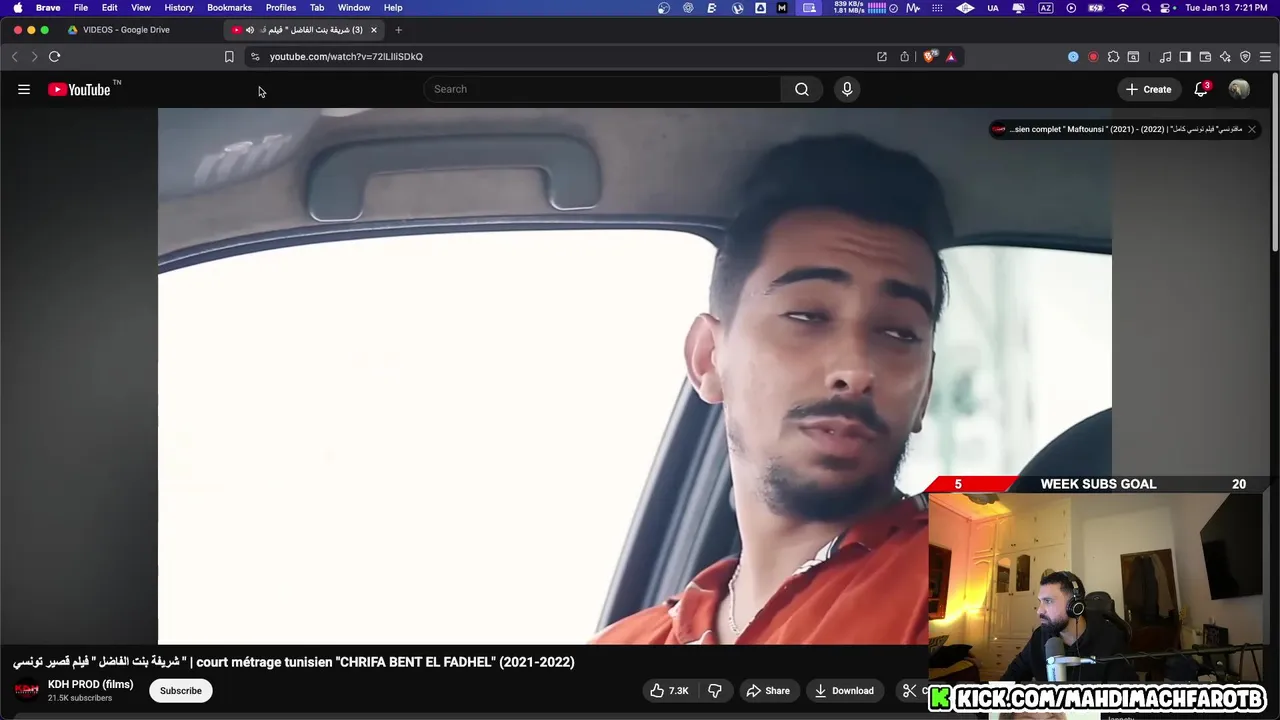The height and width of the screenshot is (720, 1280).
Task: Open the History menu
Action: (x=179, y=8)
